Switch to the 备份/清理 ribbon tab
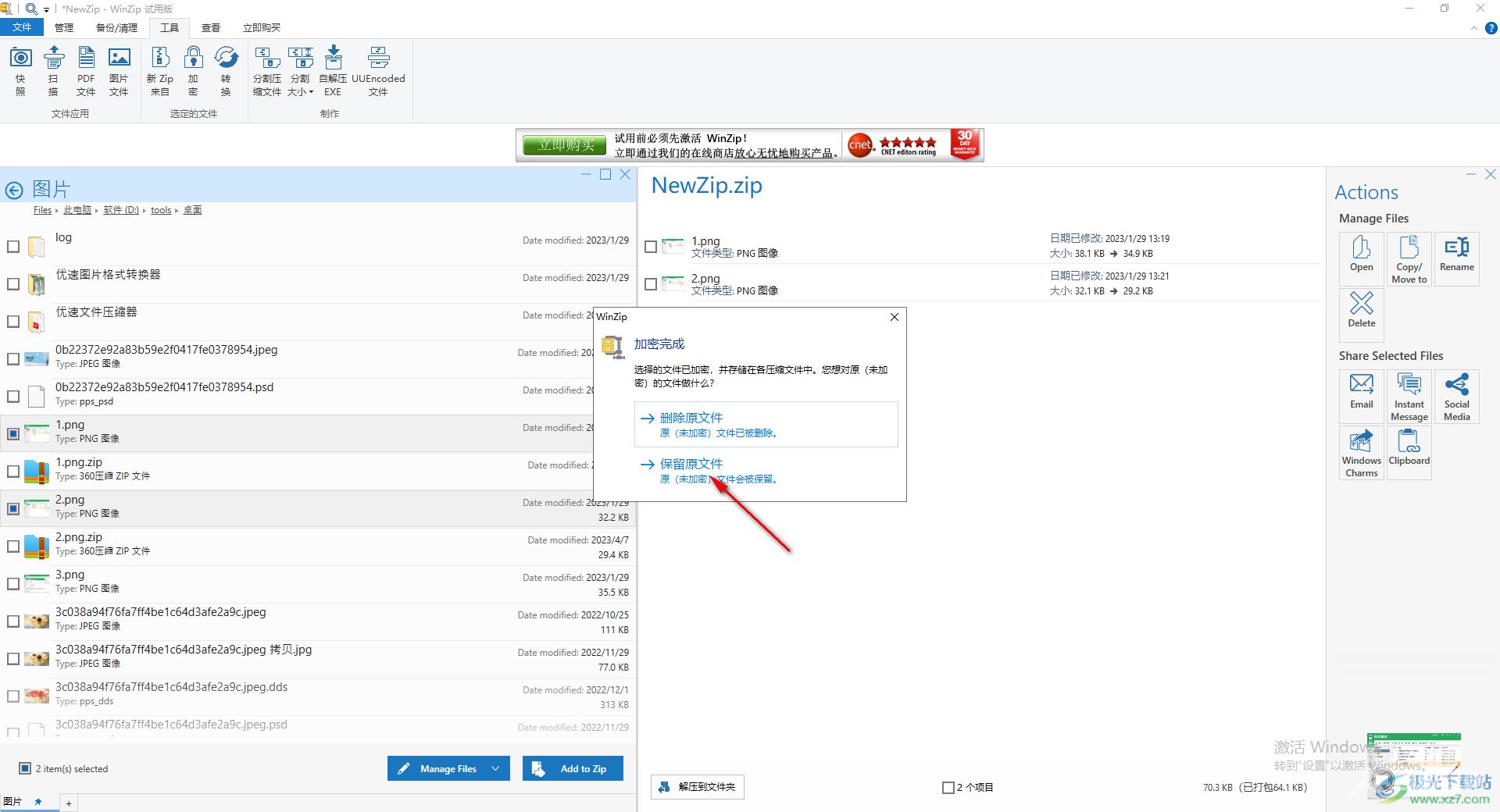This screenshot has height=812, width=1500. click(x=116, y=27)
